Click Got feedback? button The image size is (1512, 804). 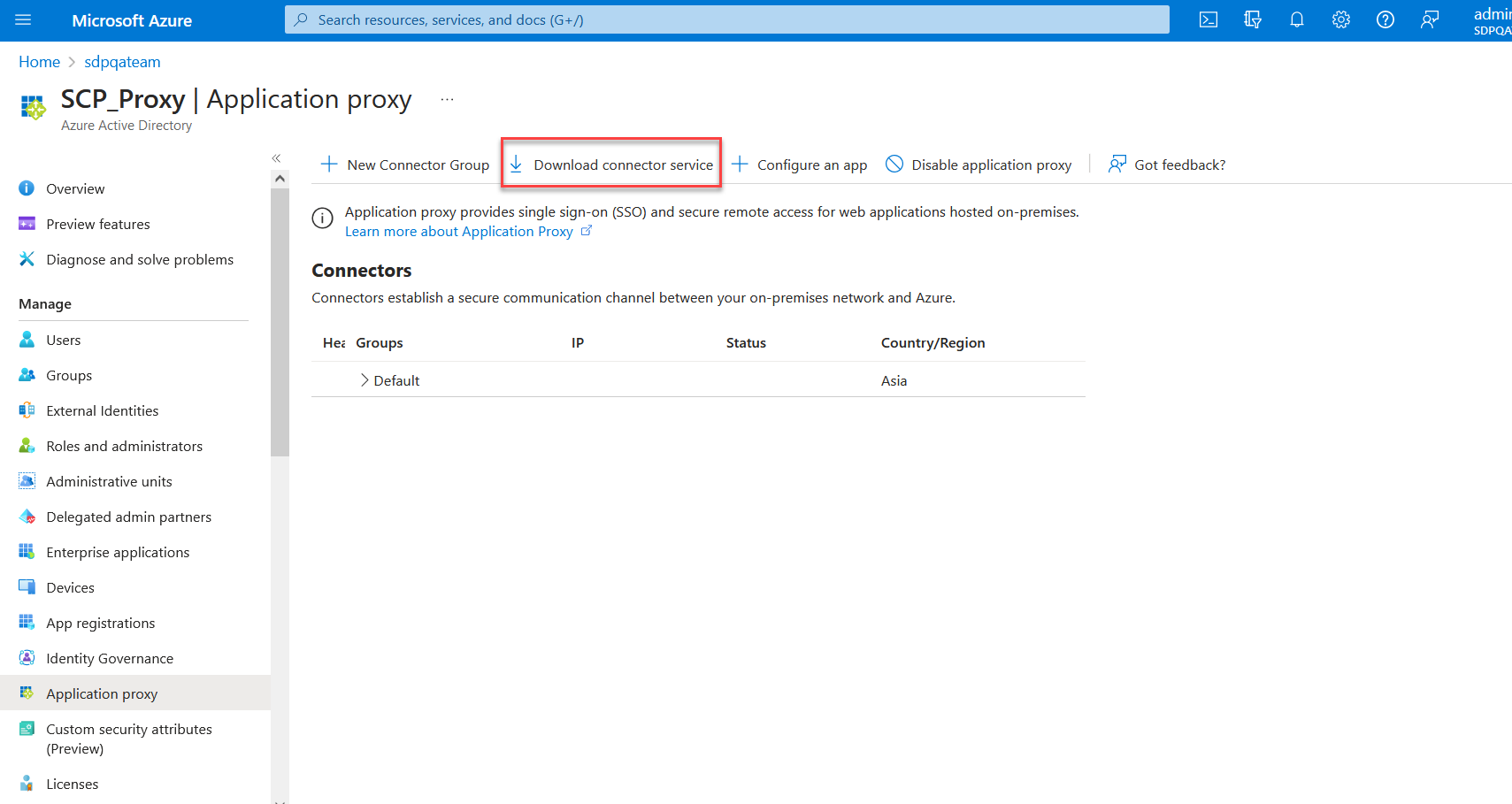tap(1167, 165)
